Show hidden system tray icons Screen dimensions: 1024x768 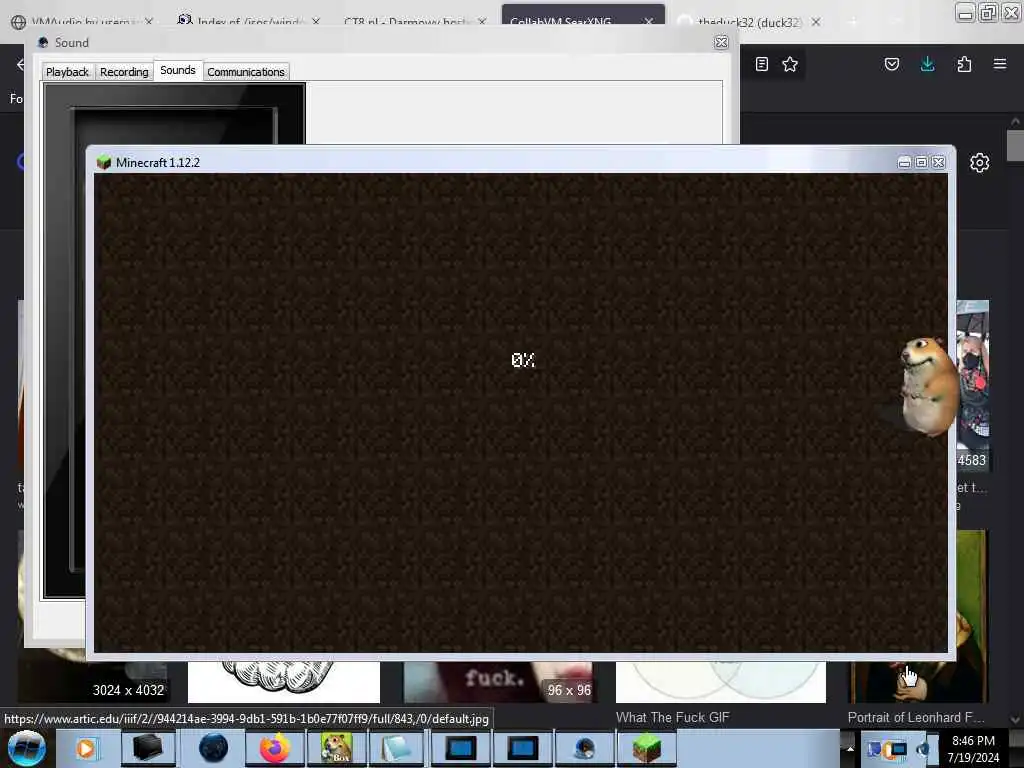pyautogui.click(x=850, y=748)
